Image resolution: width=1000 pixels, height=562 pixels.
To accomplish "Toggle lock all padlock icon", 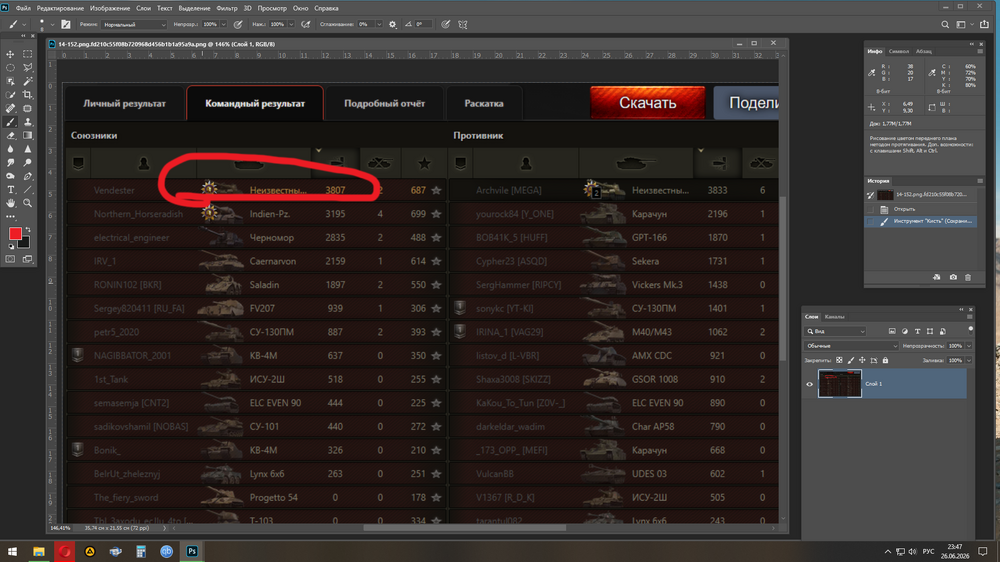I will click(885, 360).
